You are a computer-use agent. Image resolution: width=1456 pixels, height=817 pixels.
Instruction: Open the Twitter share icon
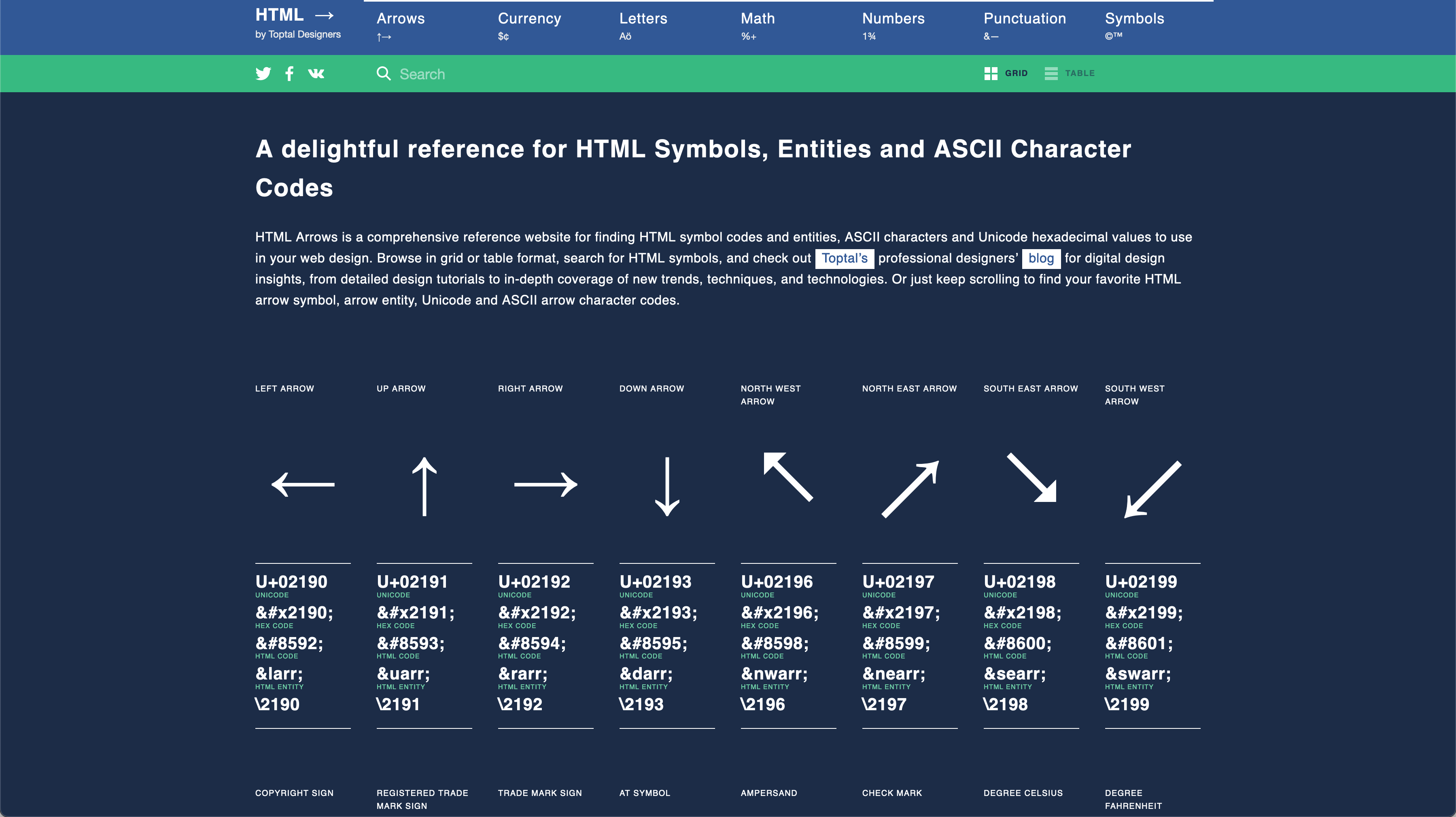click(263, 74)
